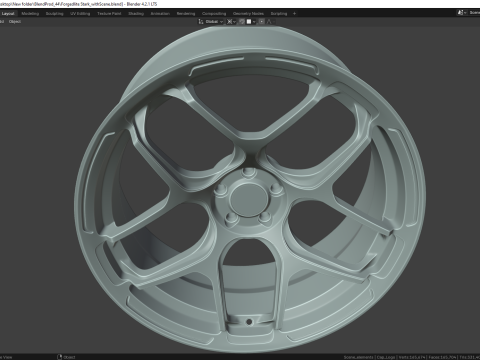Click the Scene name field

(x=474, y=13)
